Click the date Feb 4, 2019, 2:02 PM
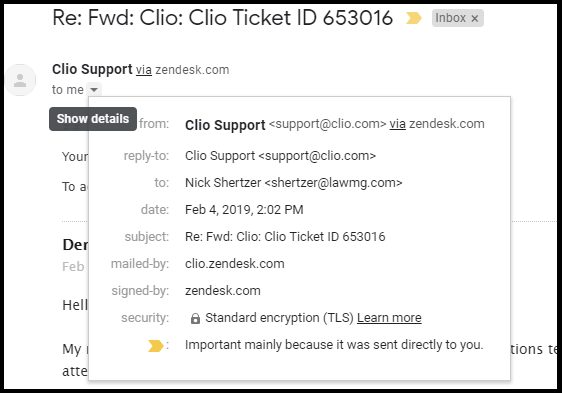This screenshot has width=562, height=393. (x=244, y=209)
